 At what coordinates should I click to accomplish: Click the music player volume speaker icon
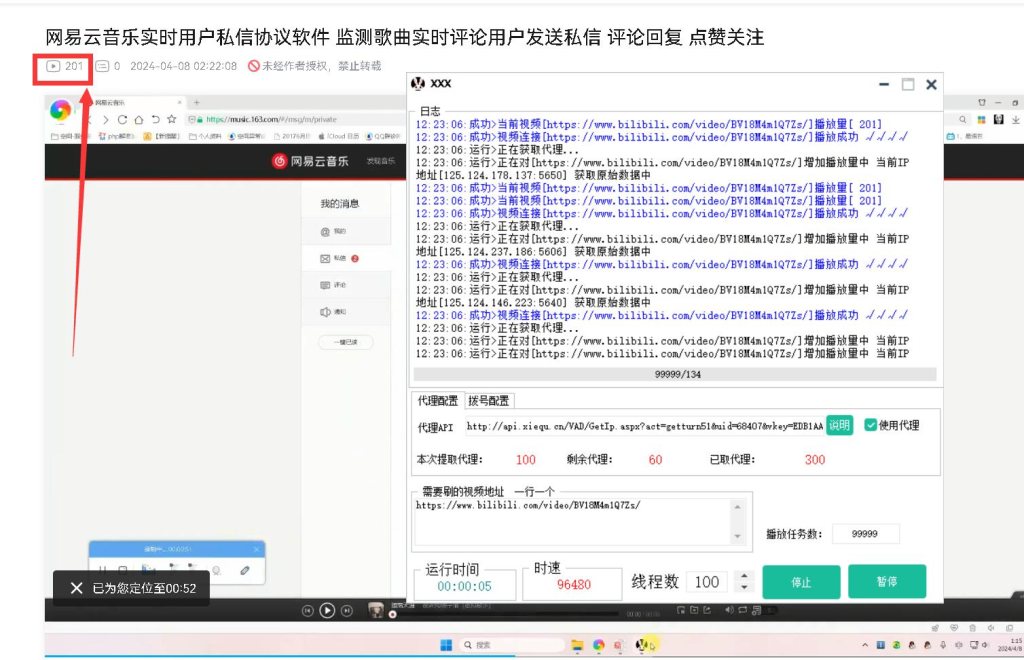click(729, 610)
